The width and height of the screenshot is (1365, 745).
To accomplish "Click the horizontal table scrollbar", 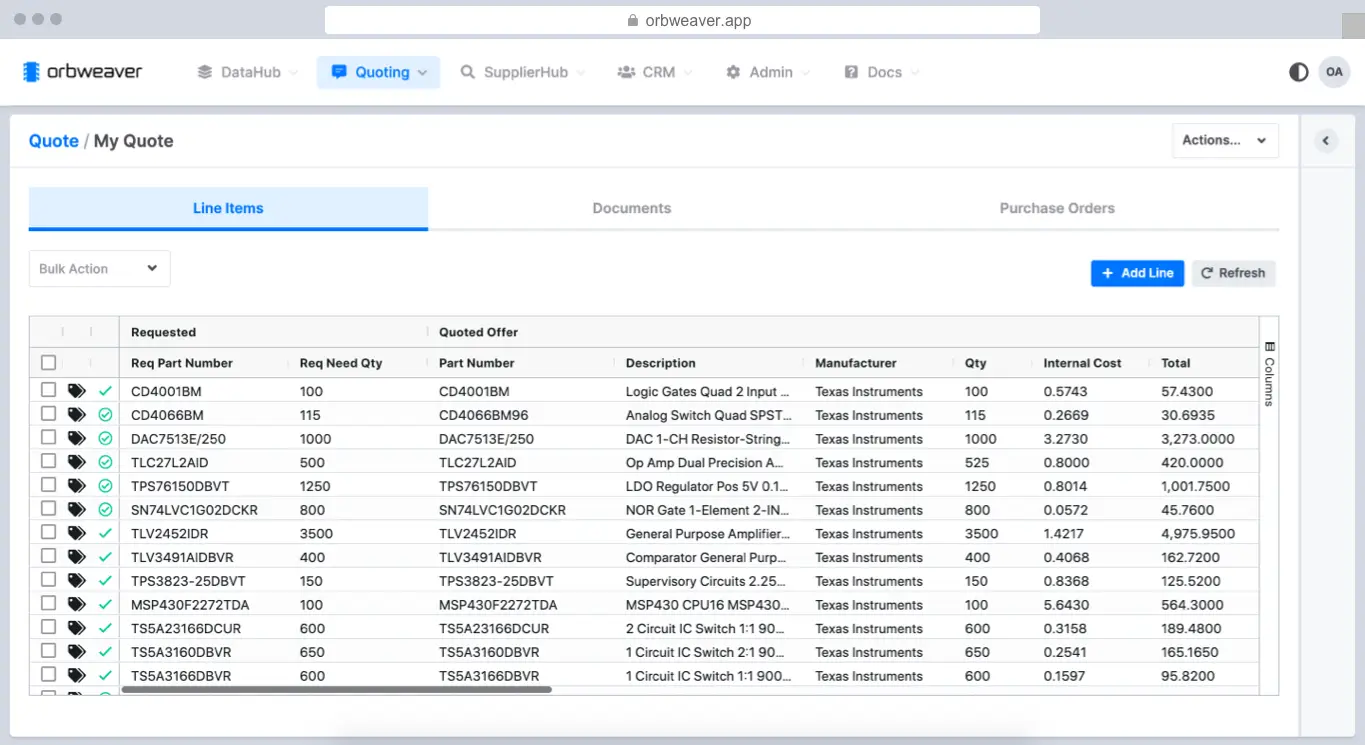I will coord(336,689).
